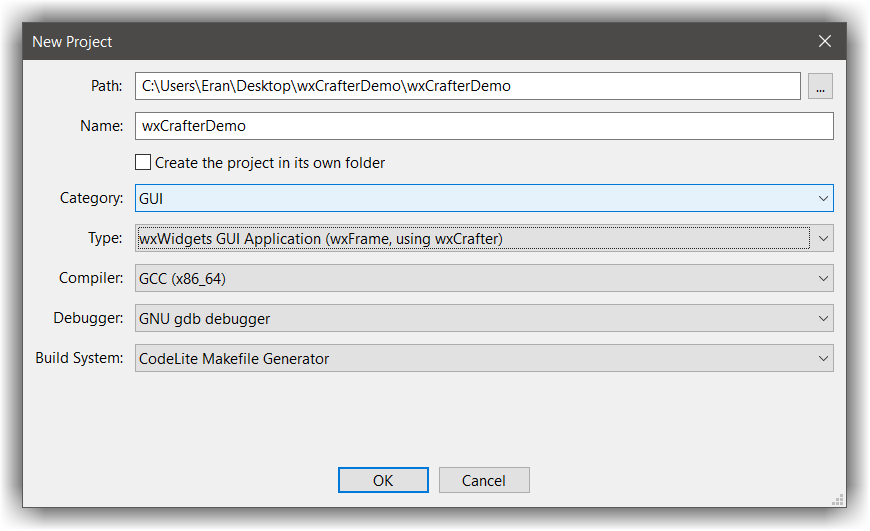This screenshot has width=870, height=531.
Task: Click the Cancel button
Action: [484, 480]
